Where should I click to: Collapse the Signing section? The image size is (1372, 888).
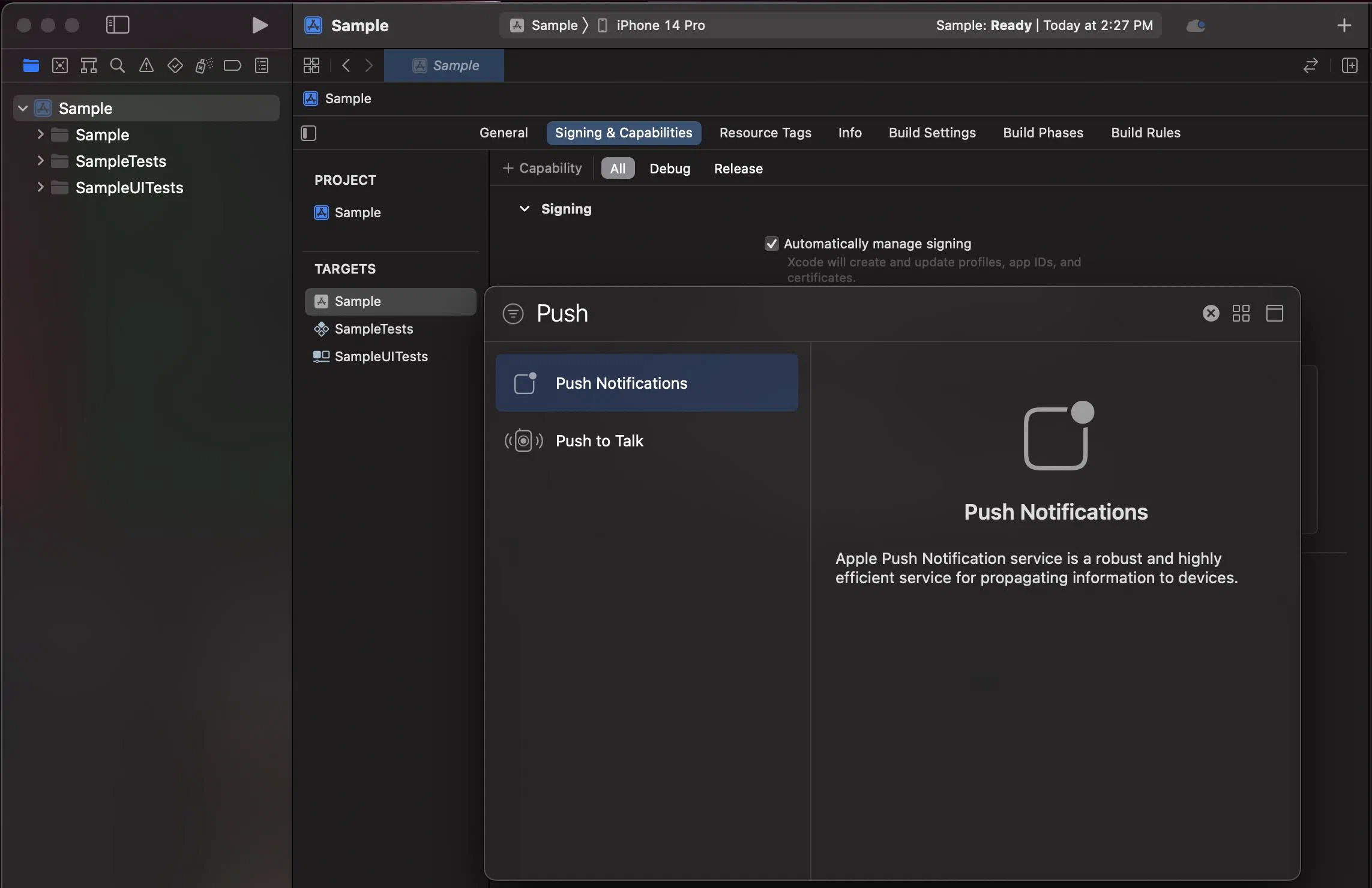pos(524,209)
